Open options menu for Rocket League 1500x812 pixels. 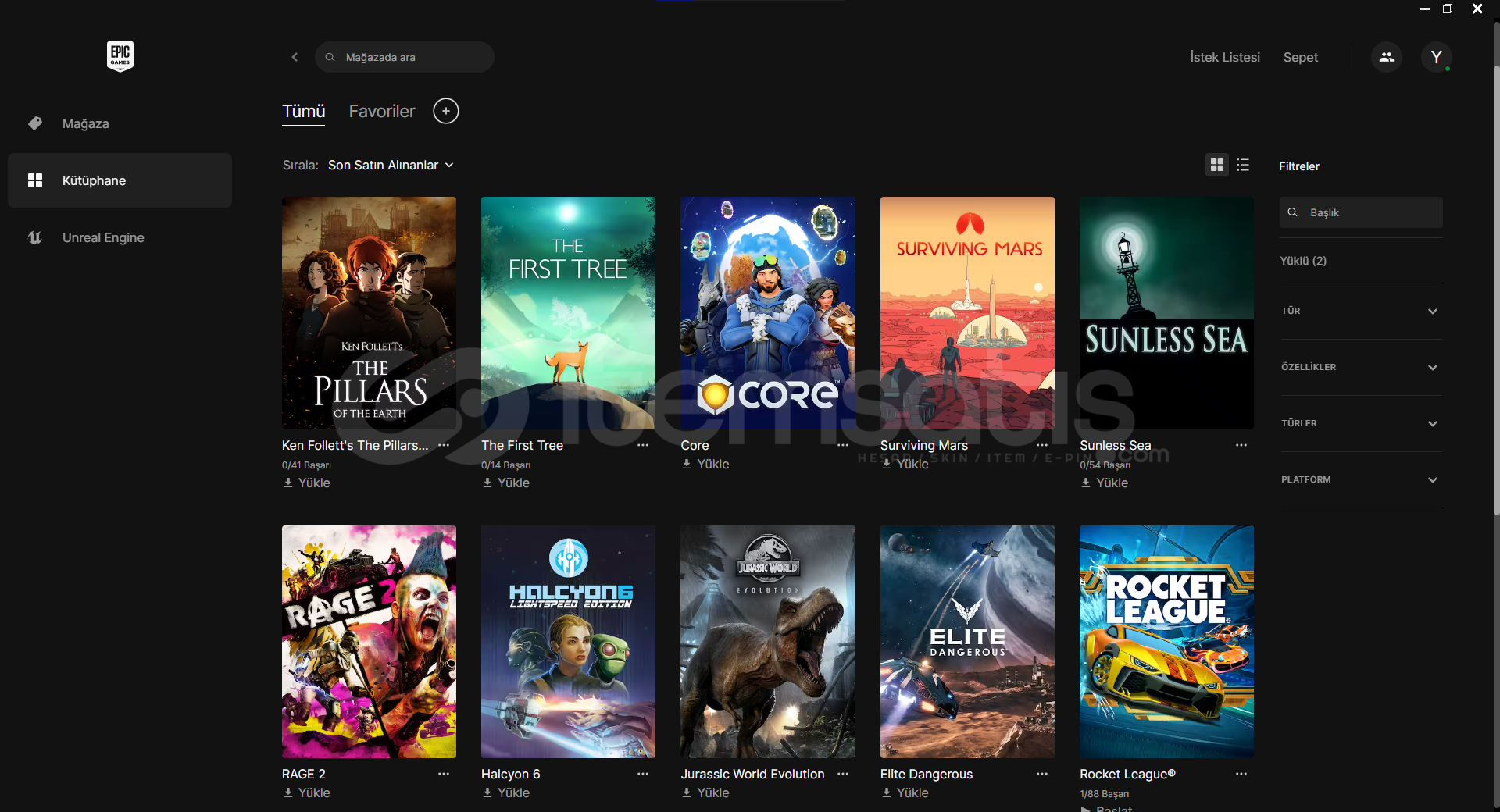click(x=1241, y=774)
